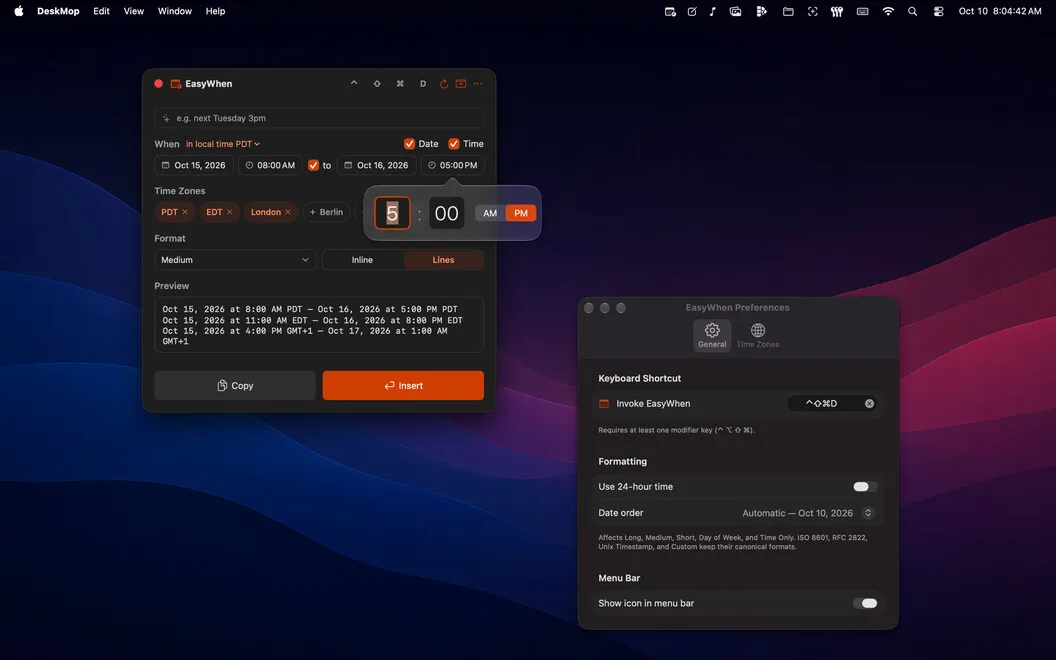Click the orange window icon in the EasyWhen header
The image size is (1056, 660).
461,84
